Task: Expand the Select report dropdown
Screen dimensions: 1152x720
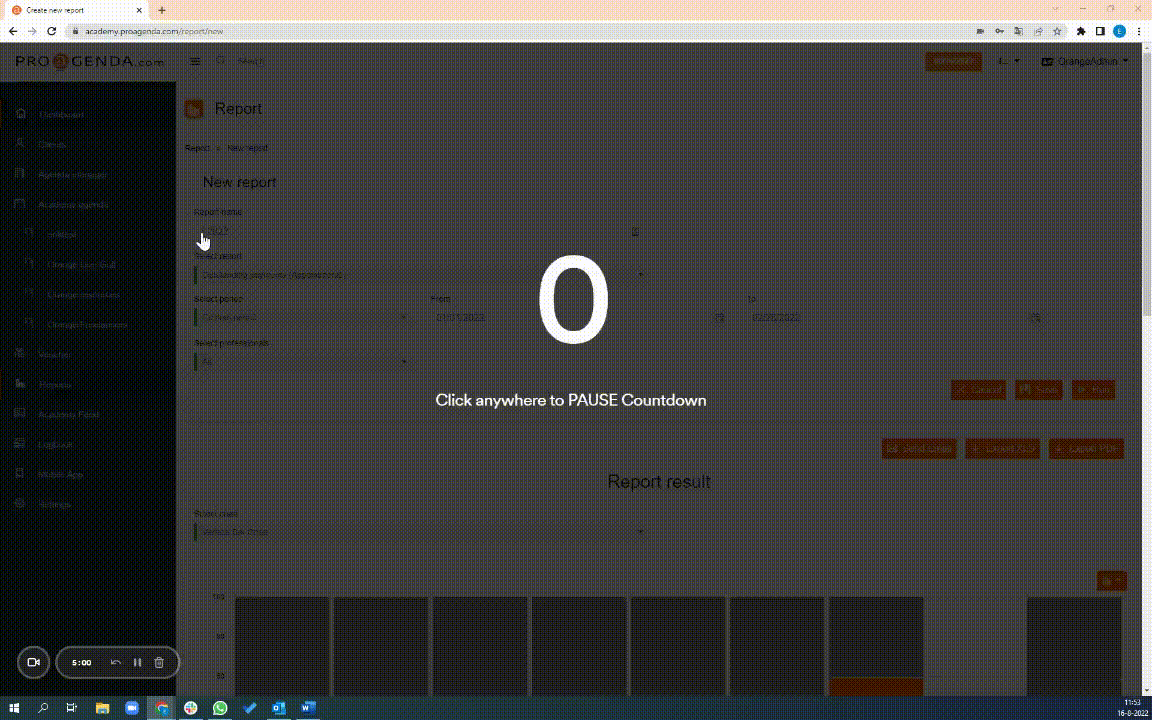Action: (420, 274)
